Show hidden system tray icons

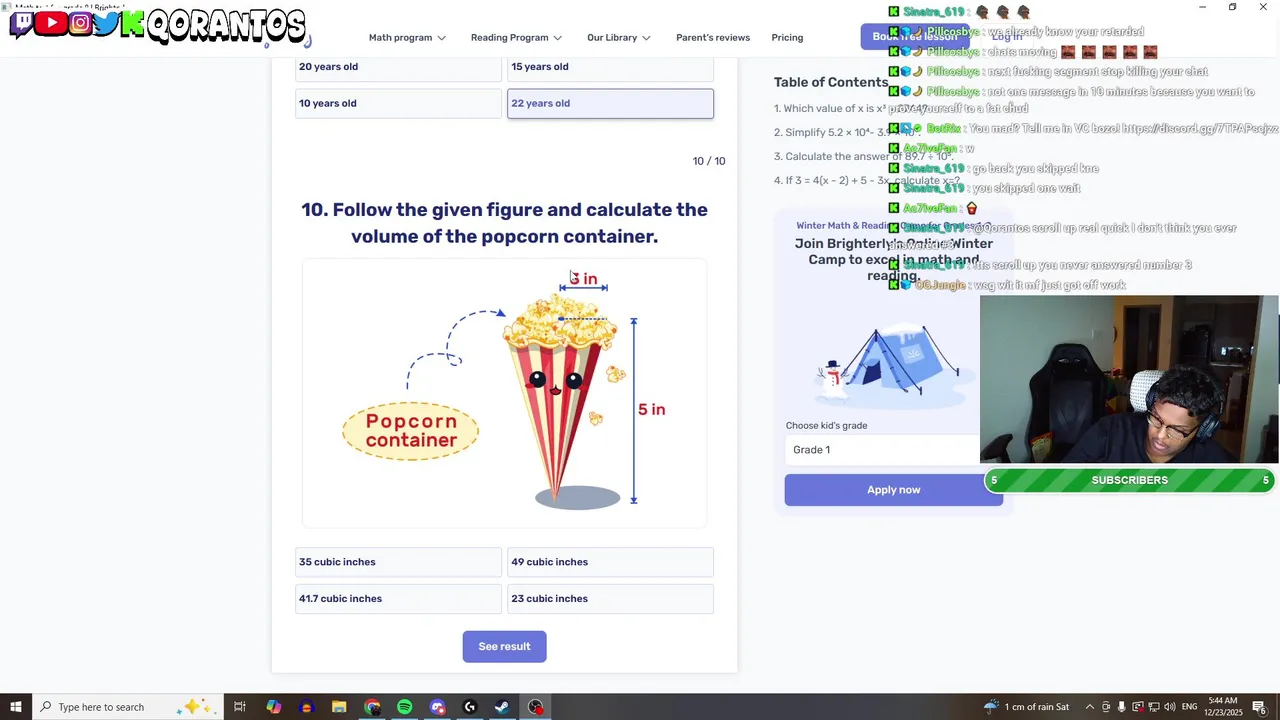[x=1090, y=707]
